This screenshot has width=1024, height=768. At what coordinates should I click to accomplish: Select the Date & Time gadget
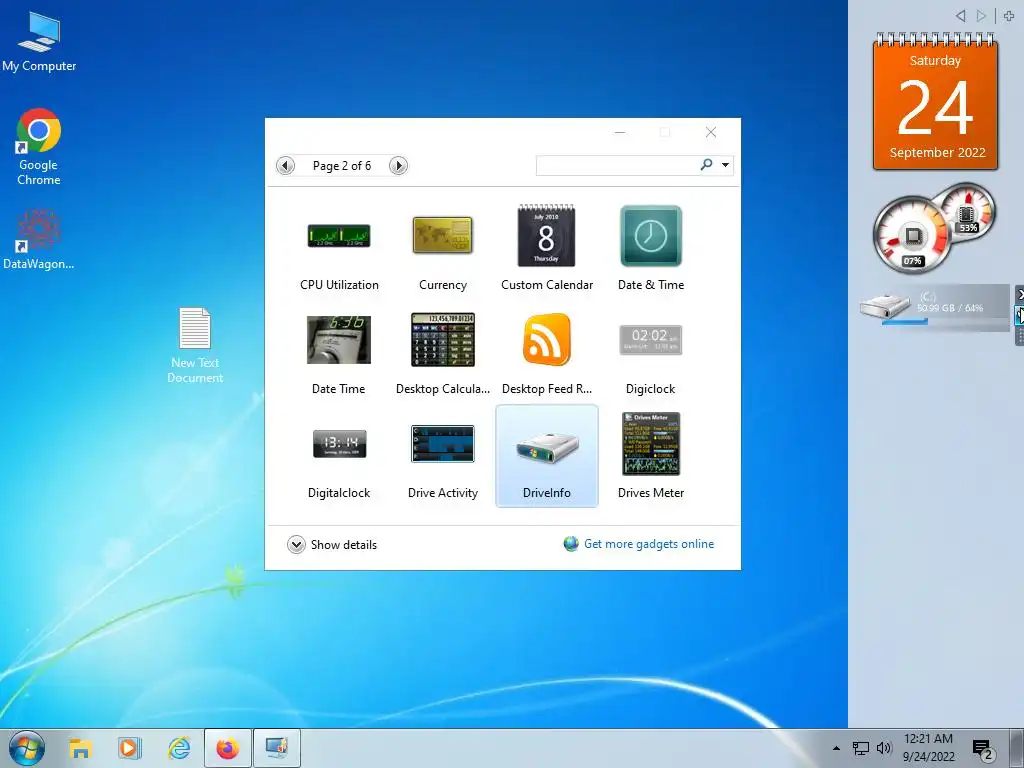click(650, 248)
